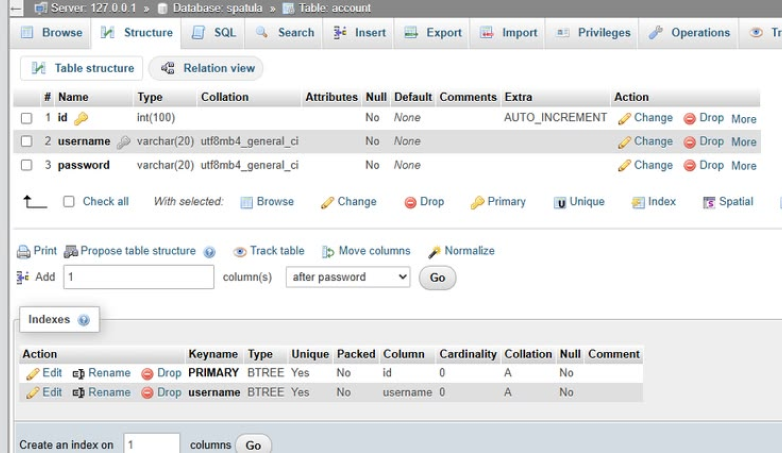Screen dimensions: 782x453
Task: Click the Move columns link
Action: point(374,251)
